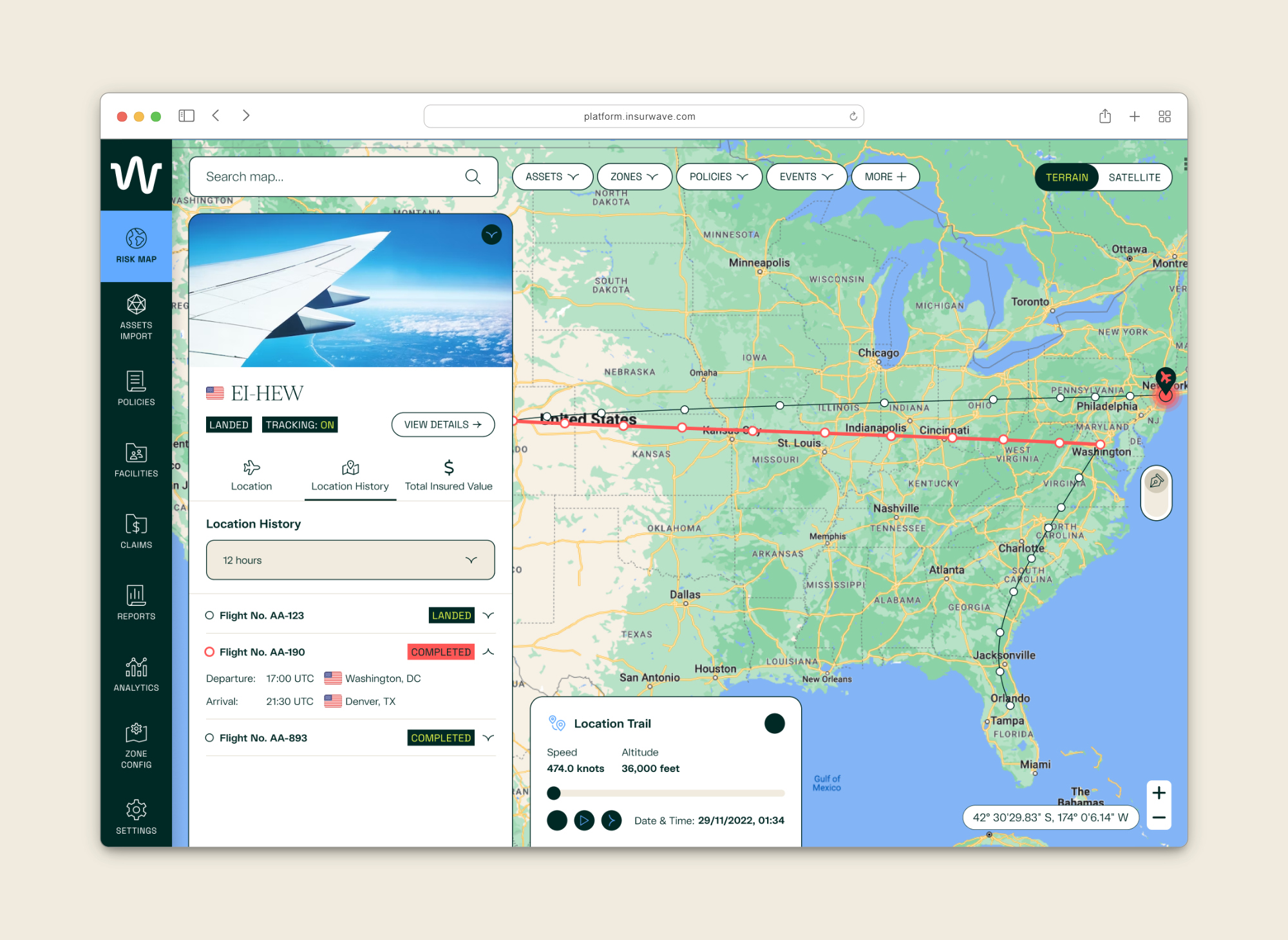
Task: Open the Claims section
Action: click(136, 531)
